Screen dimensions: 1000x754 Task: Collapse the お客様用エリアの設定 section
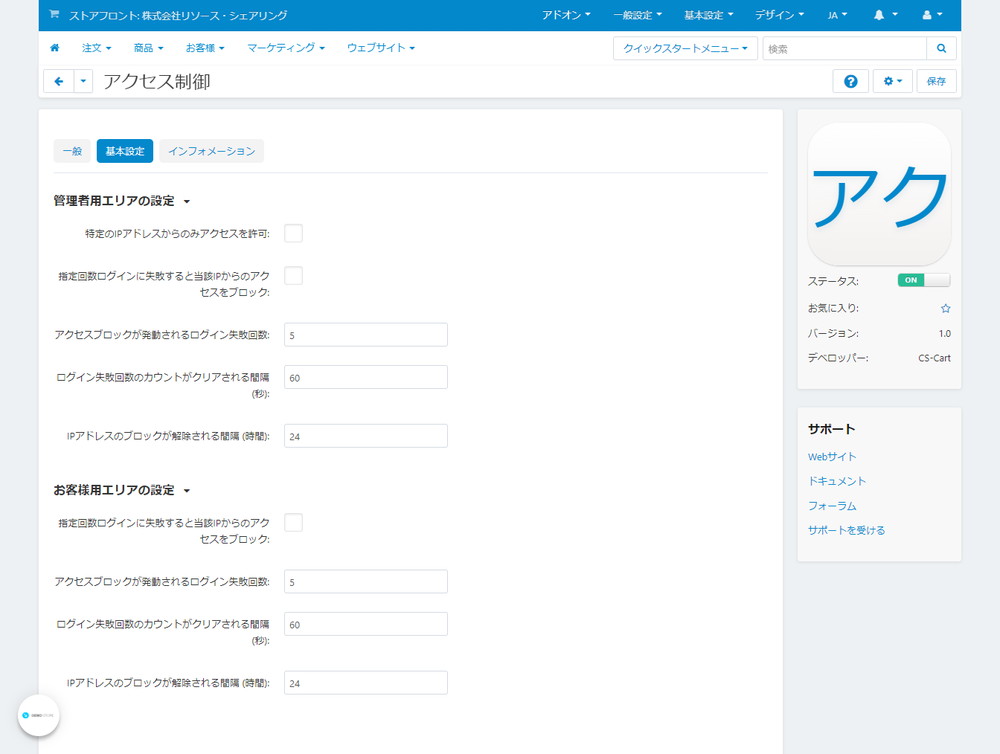coord(121,490)
